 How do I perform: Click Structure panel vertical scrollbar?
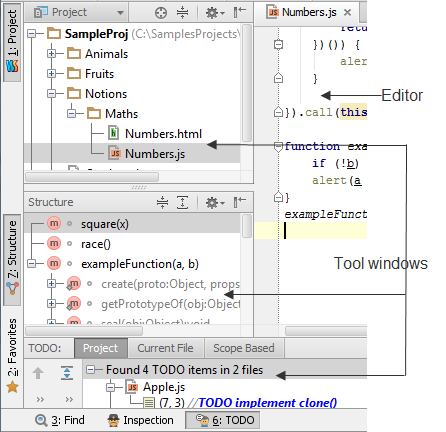pos(247,226)
